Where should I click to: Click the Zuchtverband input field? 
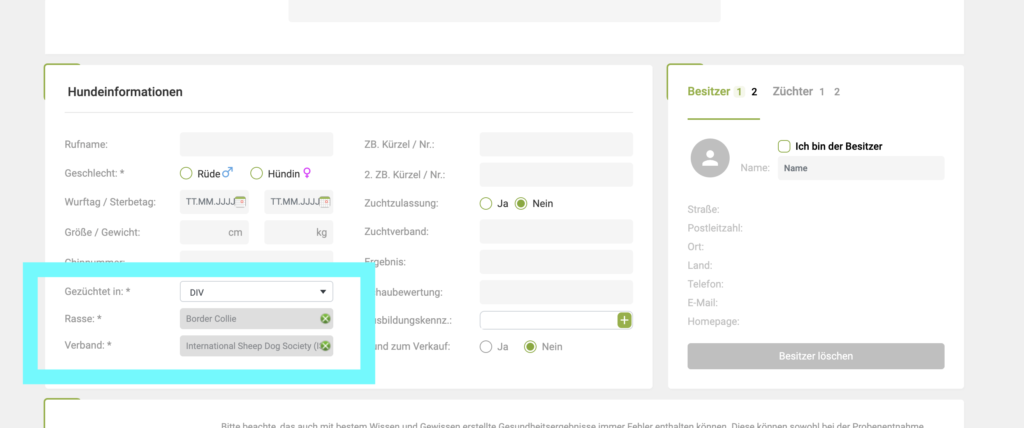point(556,232)
